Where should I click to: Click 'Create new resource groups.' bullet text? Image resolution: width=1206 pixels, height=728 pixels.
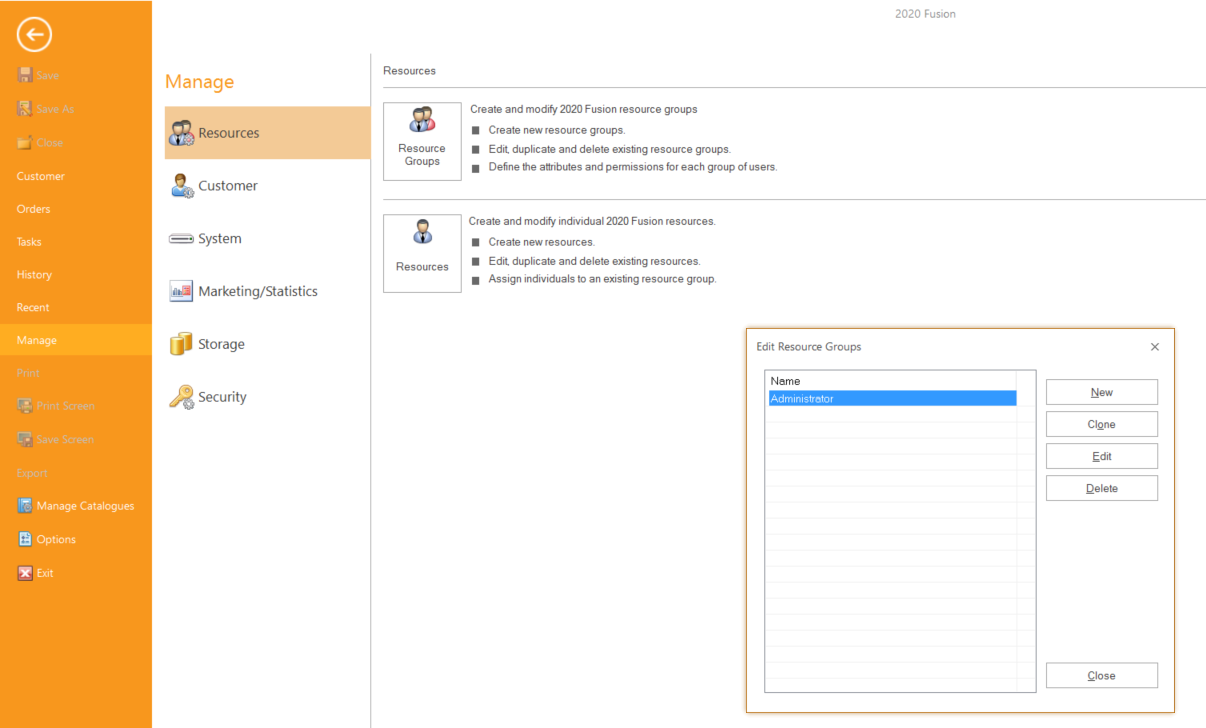click(557, 130)
